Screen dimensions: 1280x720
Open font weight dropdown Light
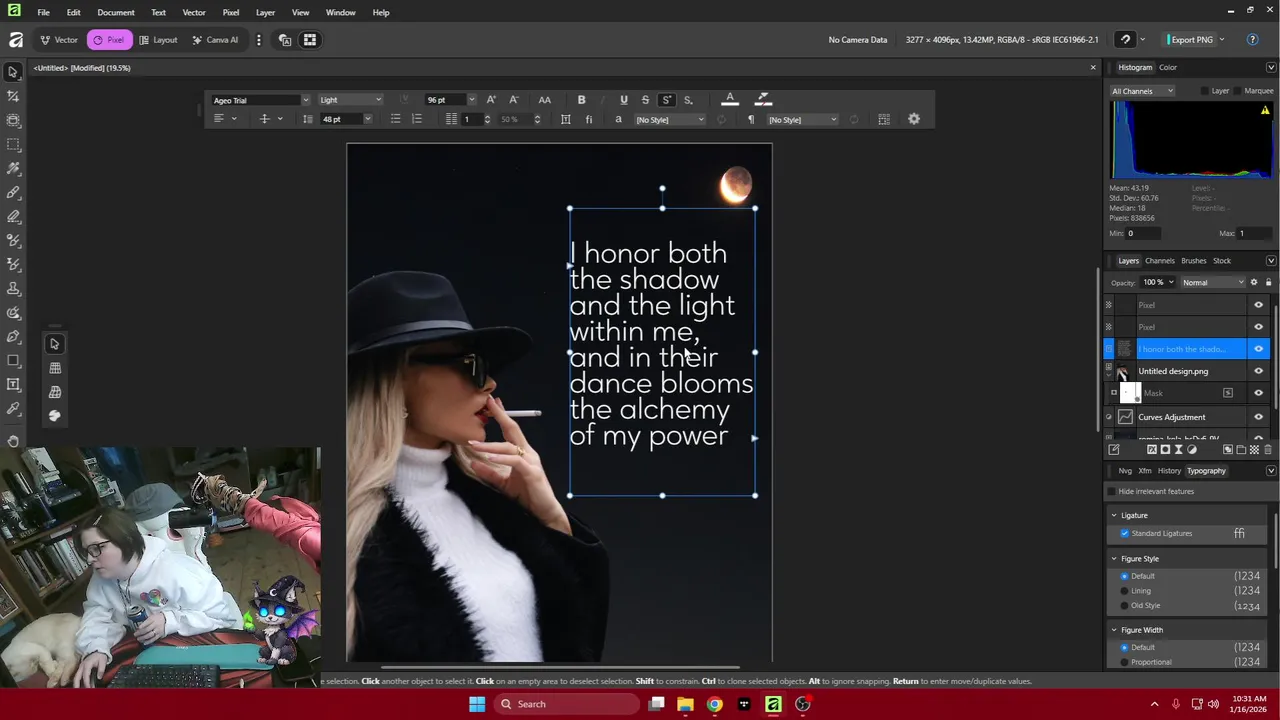tap(350, 100)
